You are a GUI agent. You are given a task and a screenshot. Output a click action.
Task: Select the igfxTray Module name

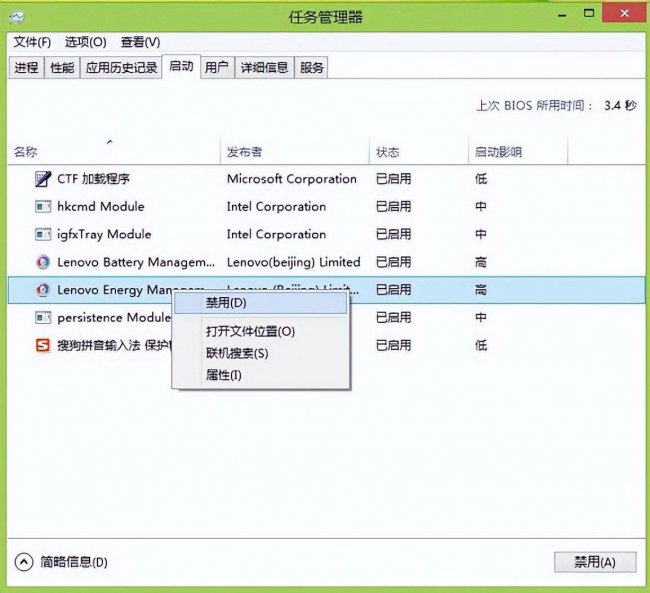pos(104,234)
